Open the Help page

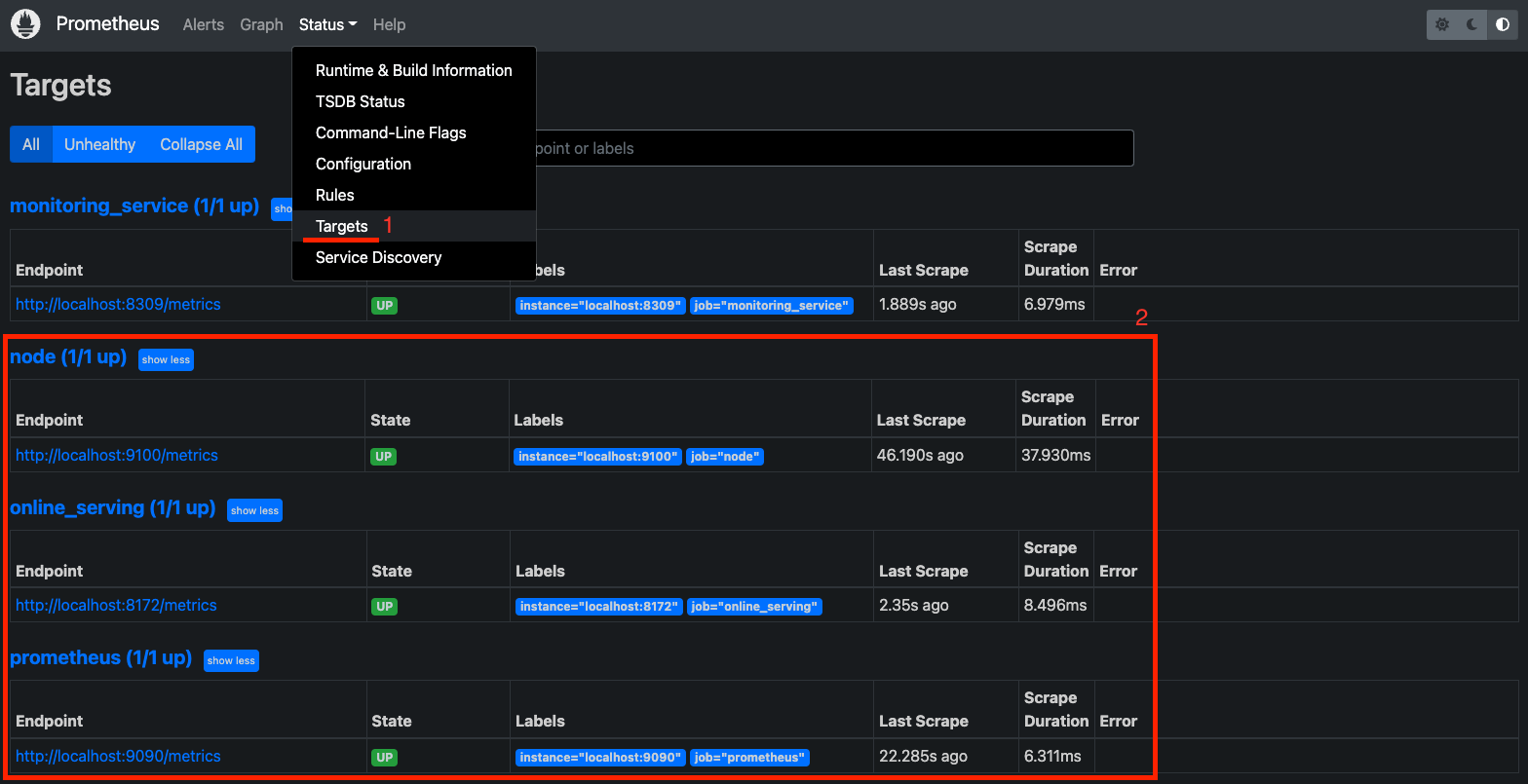(389, 24)
